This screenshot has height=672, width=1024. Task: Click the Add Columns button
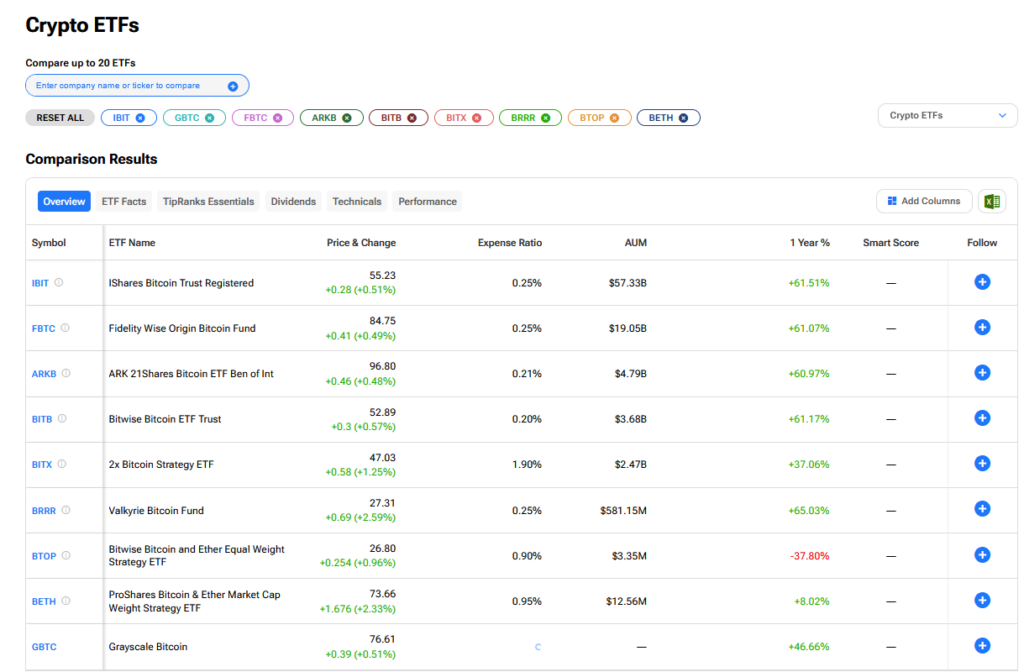(x=924, y=201)
